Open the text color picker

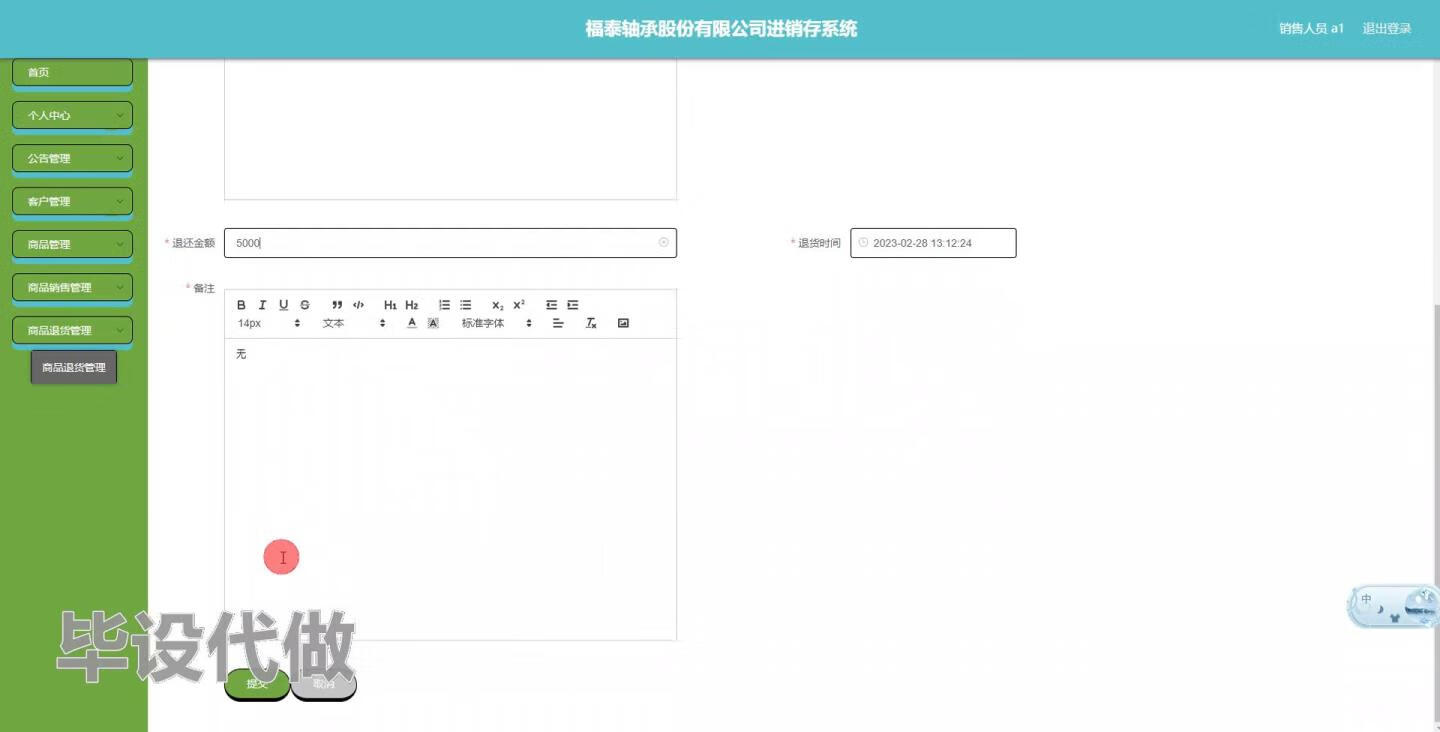click(412, 323)
